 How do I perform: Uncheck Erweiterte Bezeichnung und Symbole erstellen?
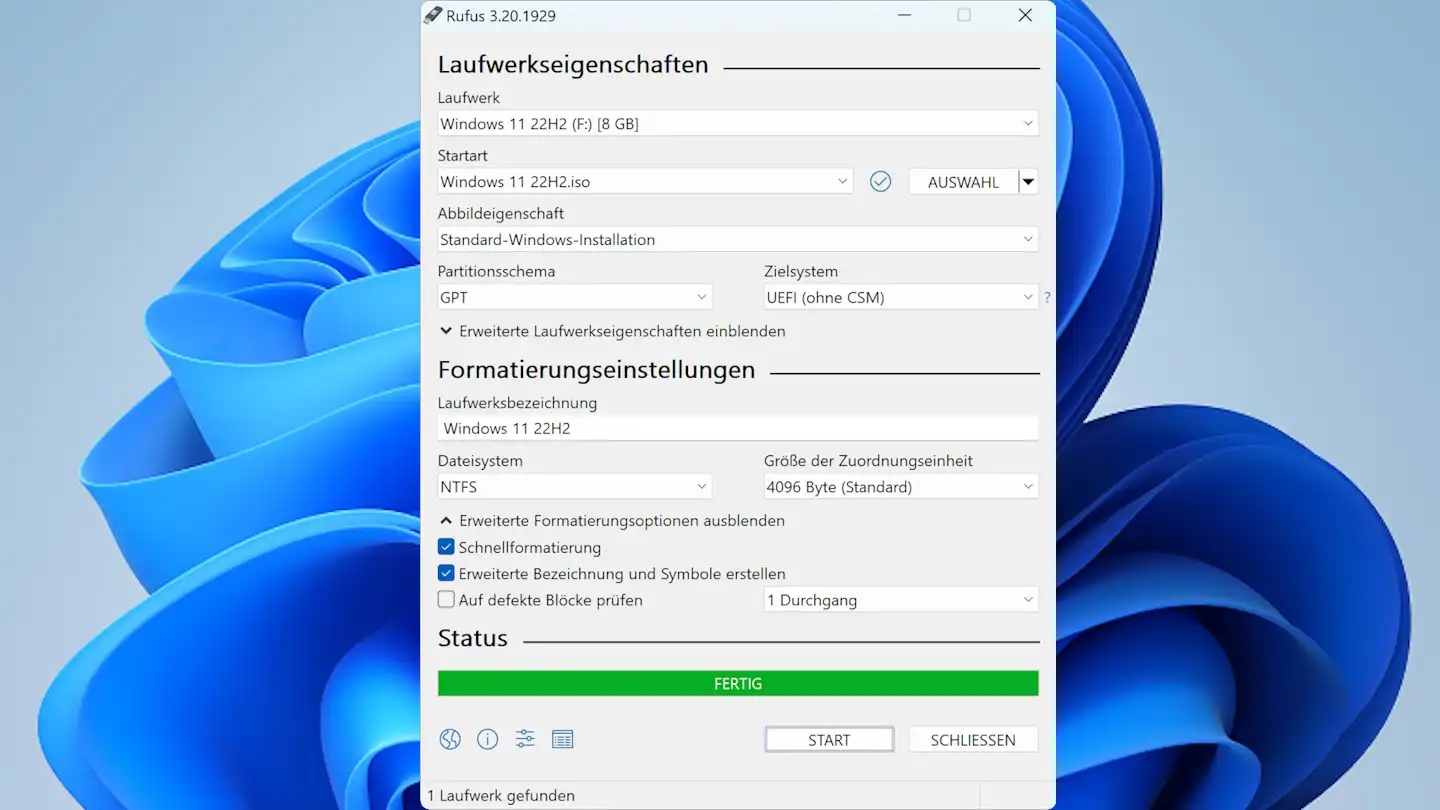[447, 573]
